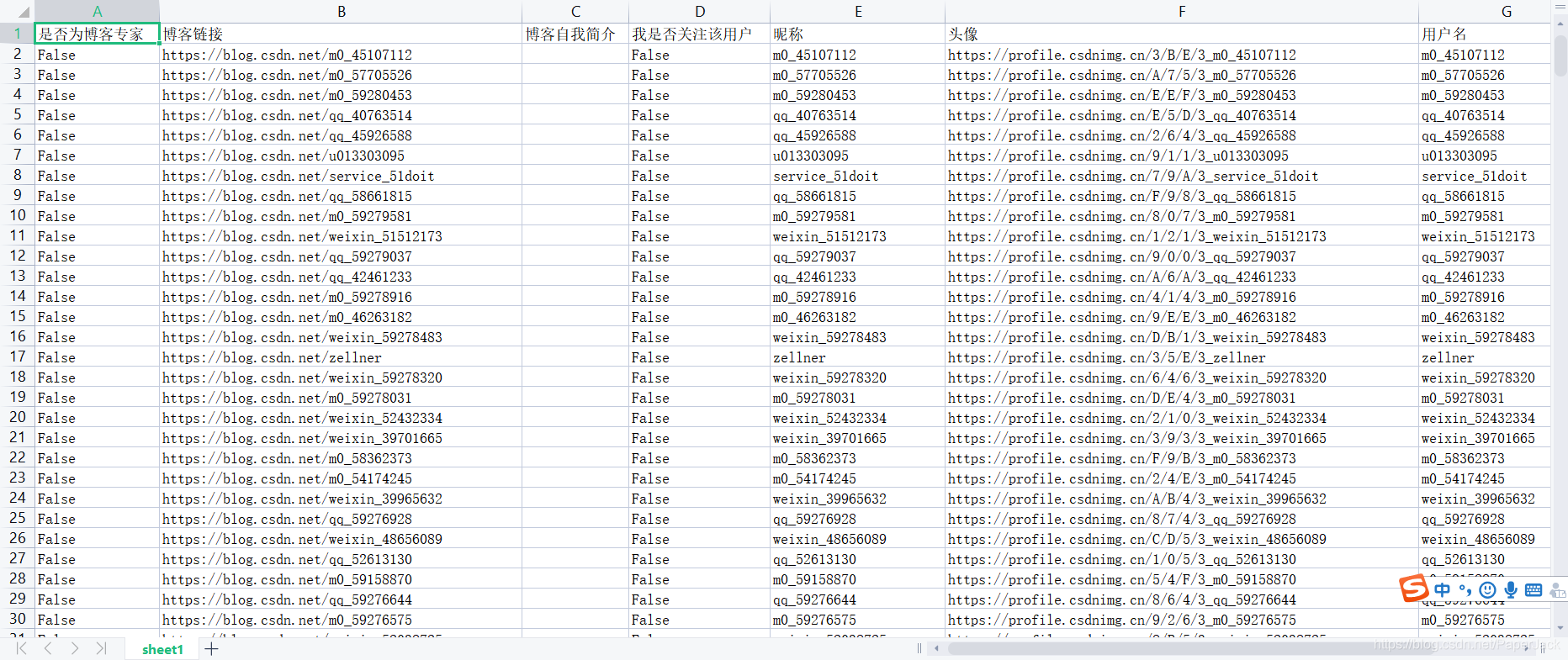Screen dimensions: 1568x660
Task: Select username cell m0_59280453 in column G
Action: pyautogui.click(x=1485, y=95)
